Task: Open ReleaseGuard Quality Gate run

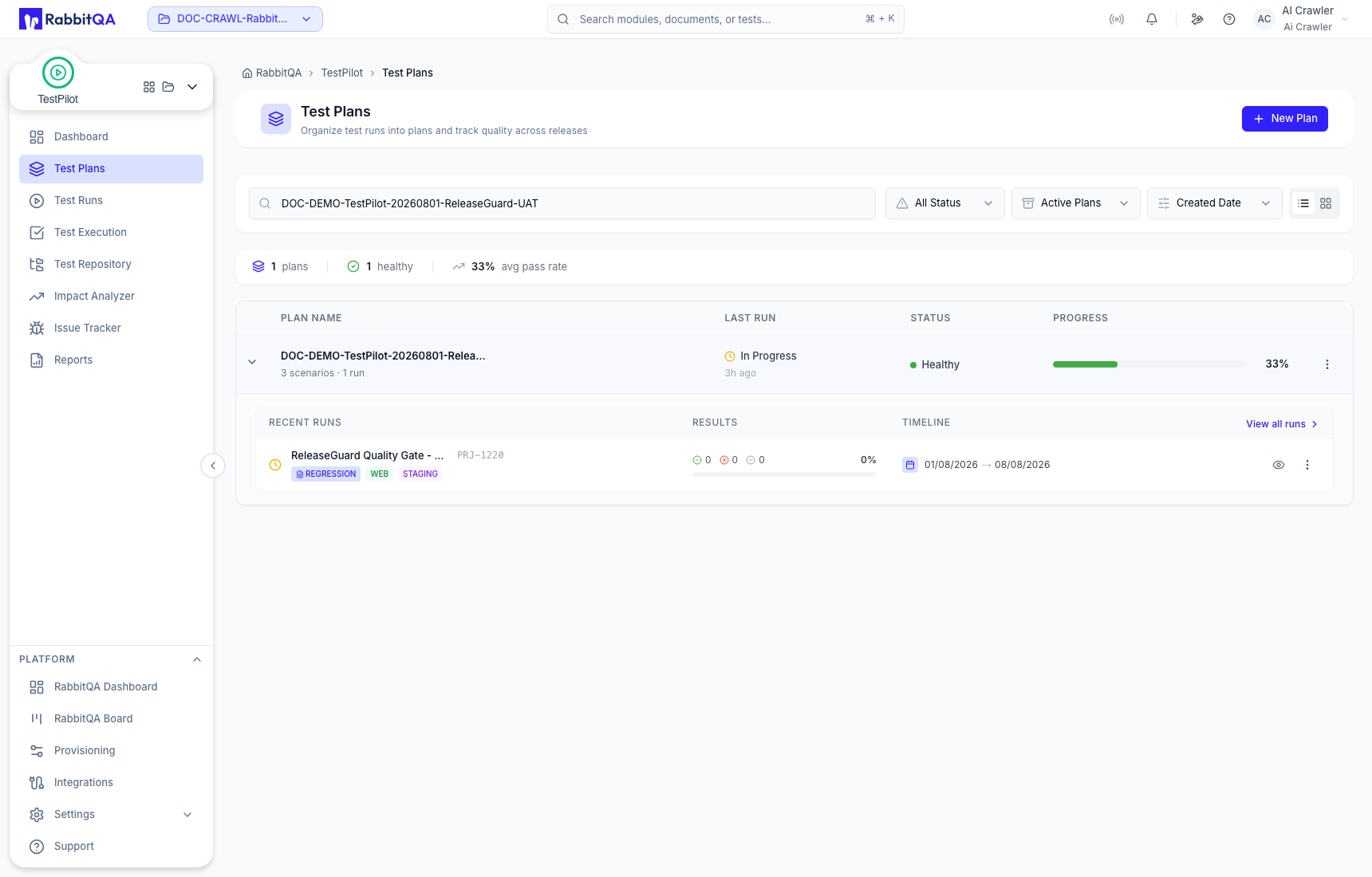Action: pos(367,456)
